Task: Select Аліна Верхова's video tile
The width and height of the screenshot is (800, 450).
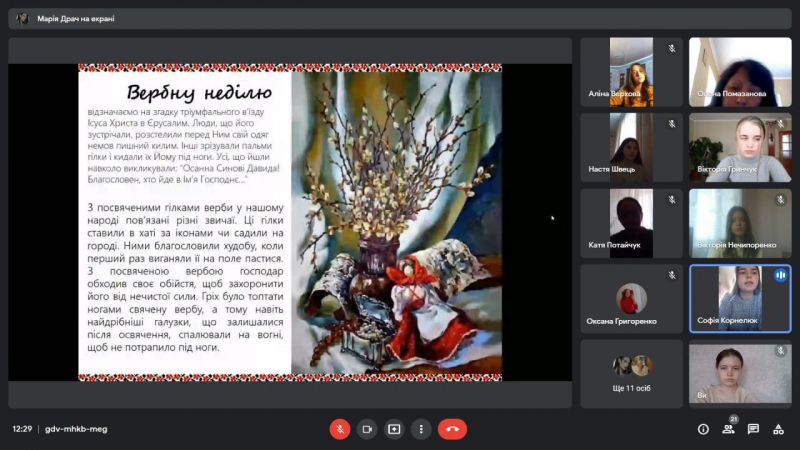Action: coord(631,72)
